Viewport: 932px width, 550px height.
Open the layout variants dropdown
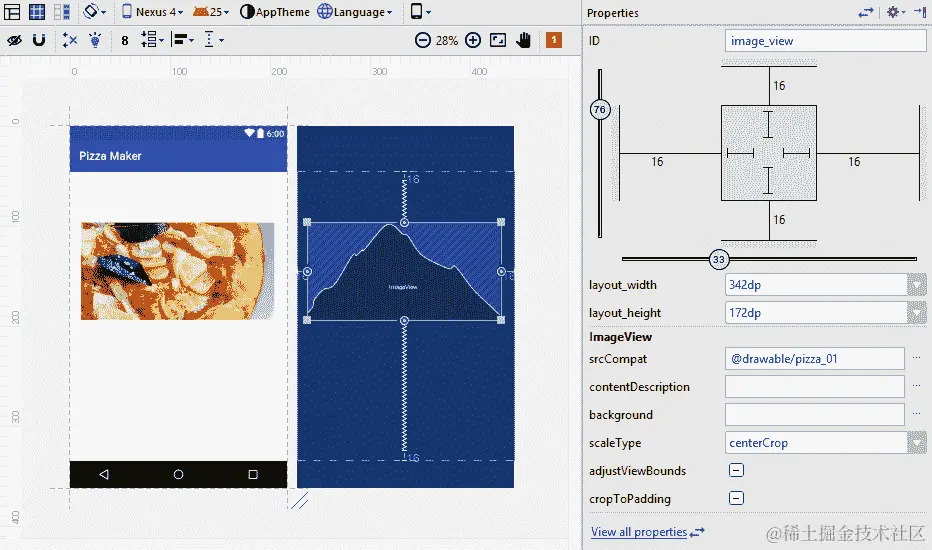click(x=421, y=11)
